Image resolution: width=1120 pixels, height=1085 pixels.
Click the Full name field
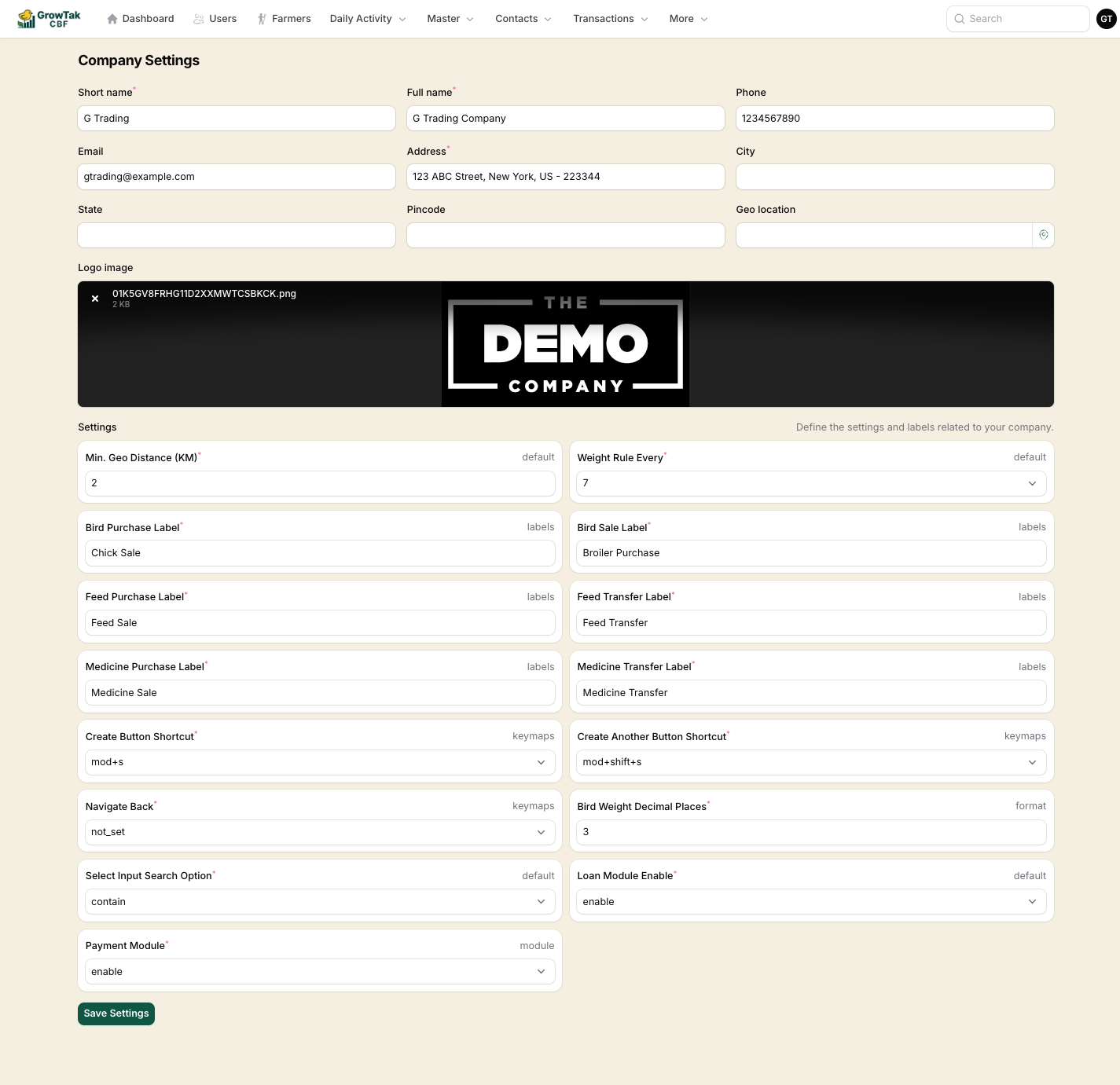(x=566, y=119)
